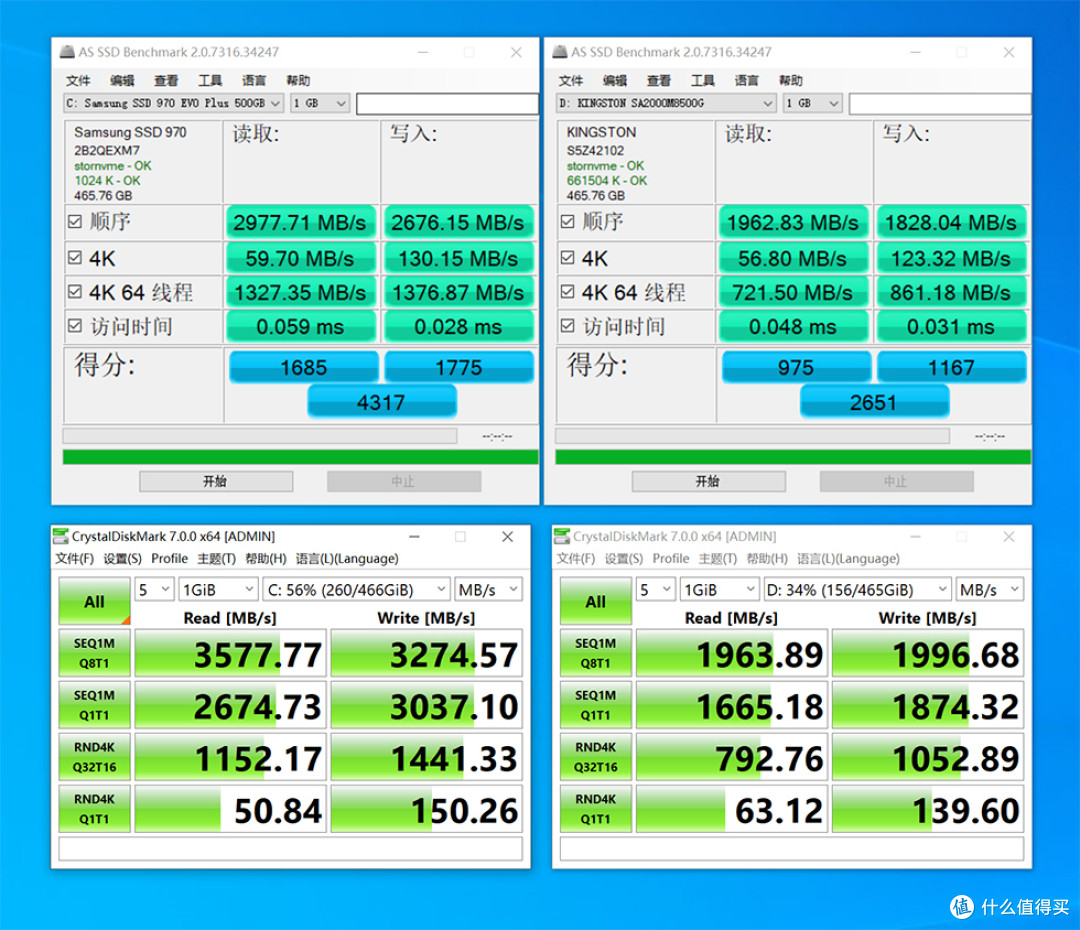Open MB/s unit dropdown in D: CrystalDiskMark
The width and height of the screenshot is (1080, 930).
990,590
